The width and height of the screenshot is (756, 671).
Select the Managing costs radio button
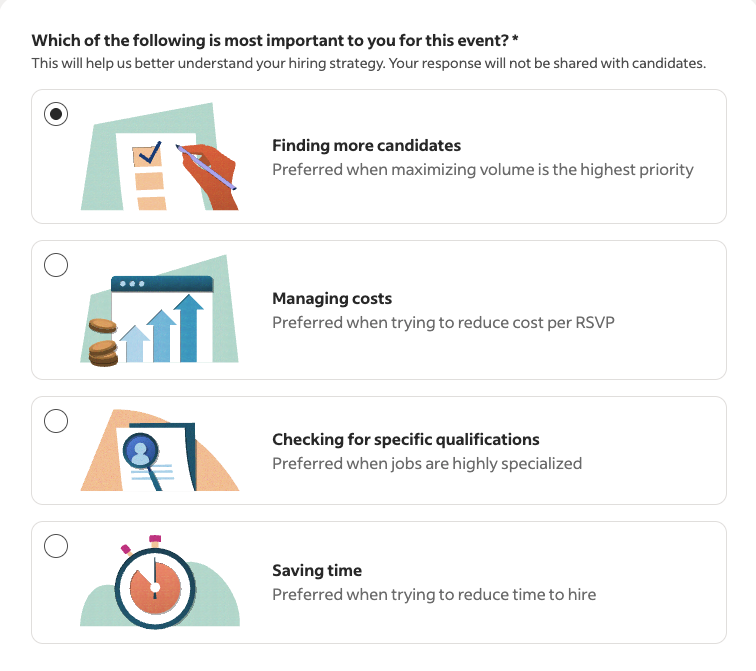(x=56, y=265)
